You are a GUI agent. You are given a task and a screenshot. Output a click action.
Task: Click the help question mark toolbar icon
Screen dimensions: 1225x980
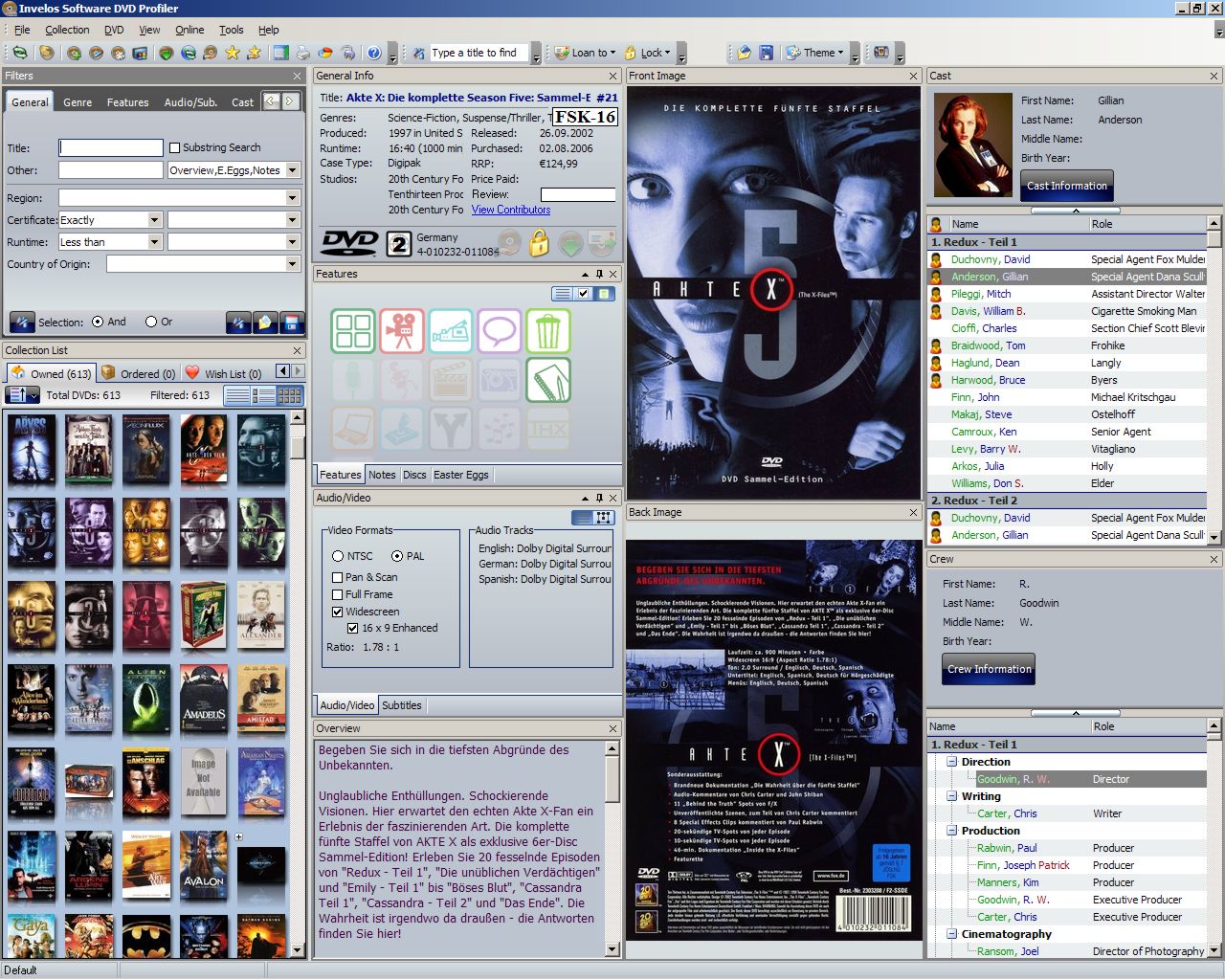(374, 53)
